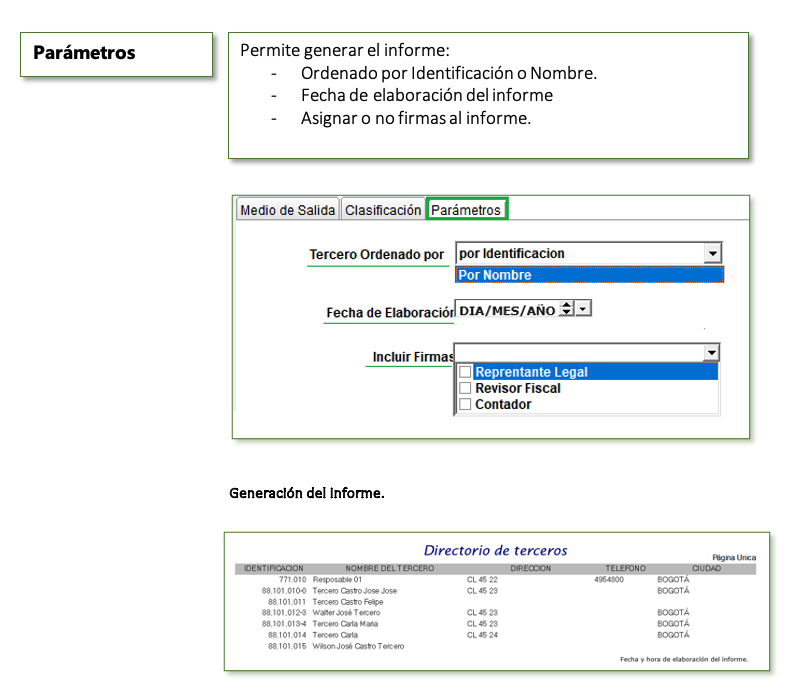
Task: Switch to the Clasificación tab
Action: point(383,210)
